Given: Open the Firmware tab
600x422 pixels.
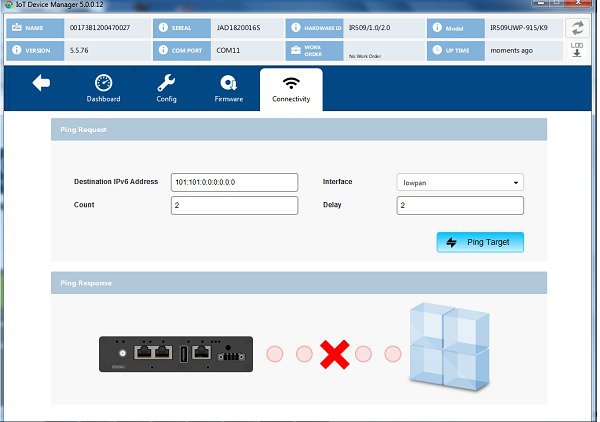Looking at the screenshot, I should (x=229, y=89).
